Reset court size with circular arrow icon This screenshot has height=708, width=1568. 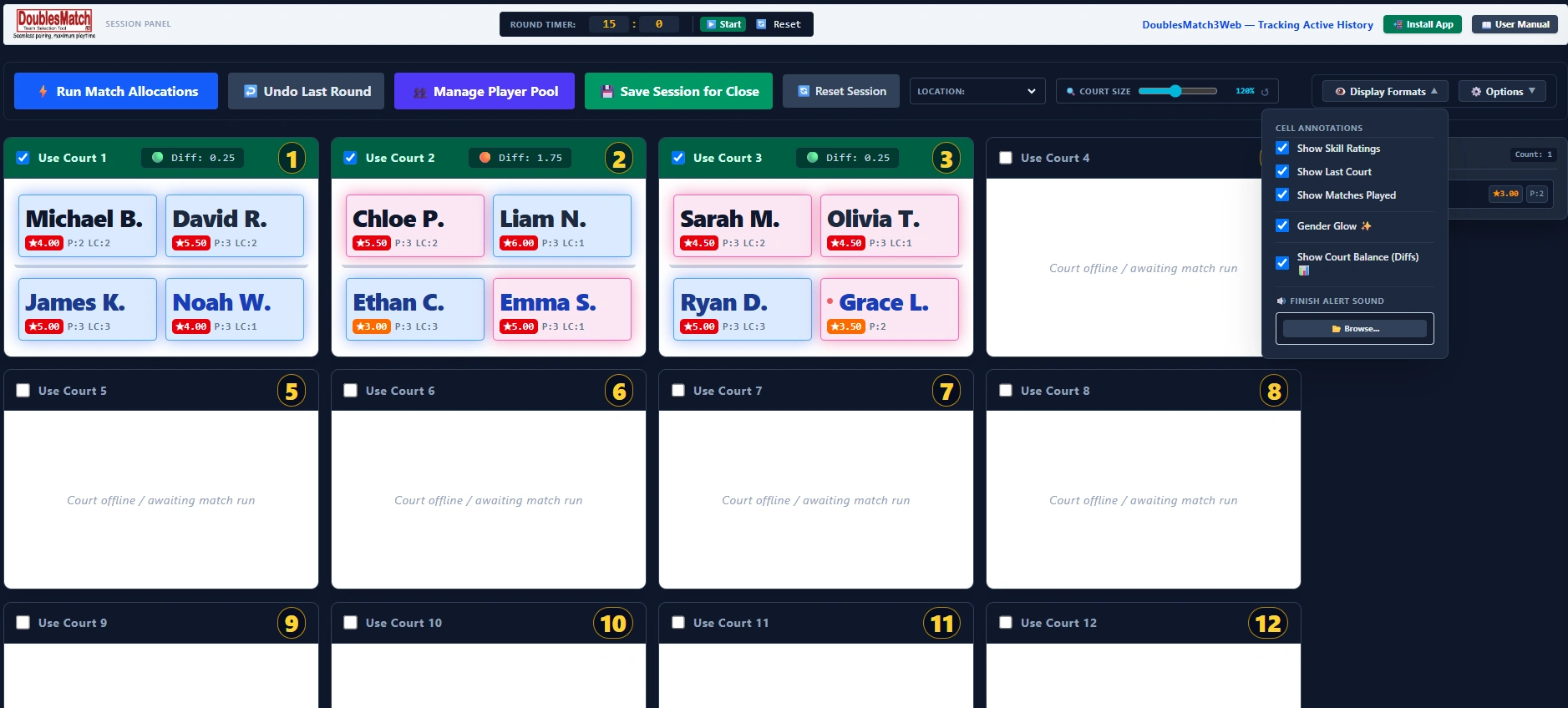(x=1265, y=92)
